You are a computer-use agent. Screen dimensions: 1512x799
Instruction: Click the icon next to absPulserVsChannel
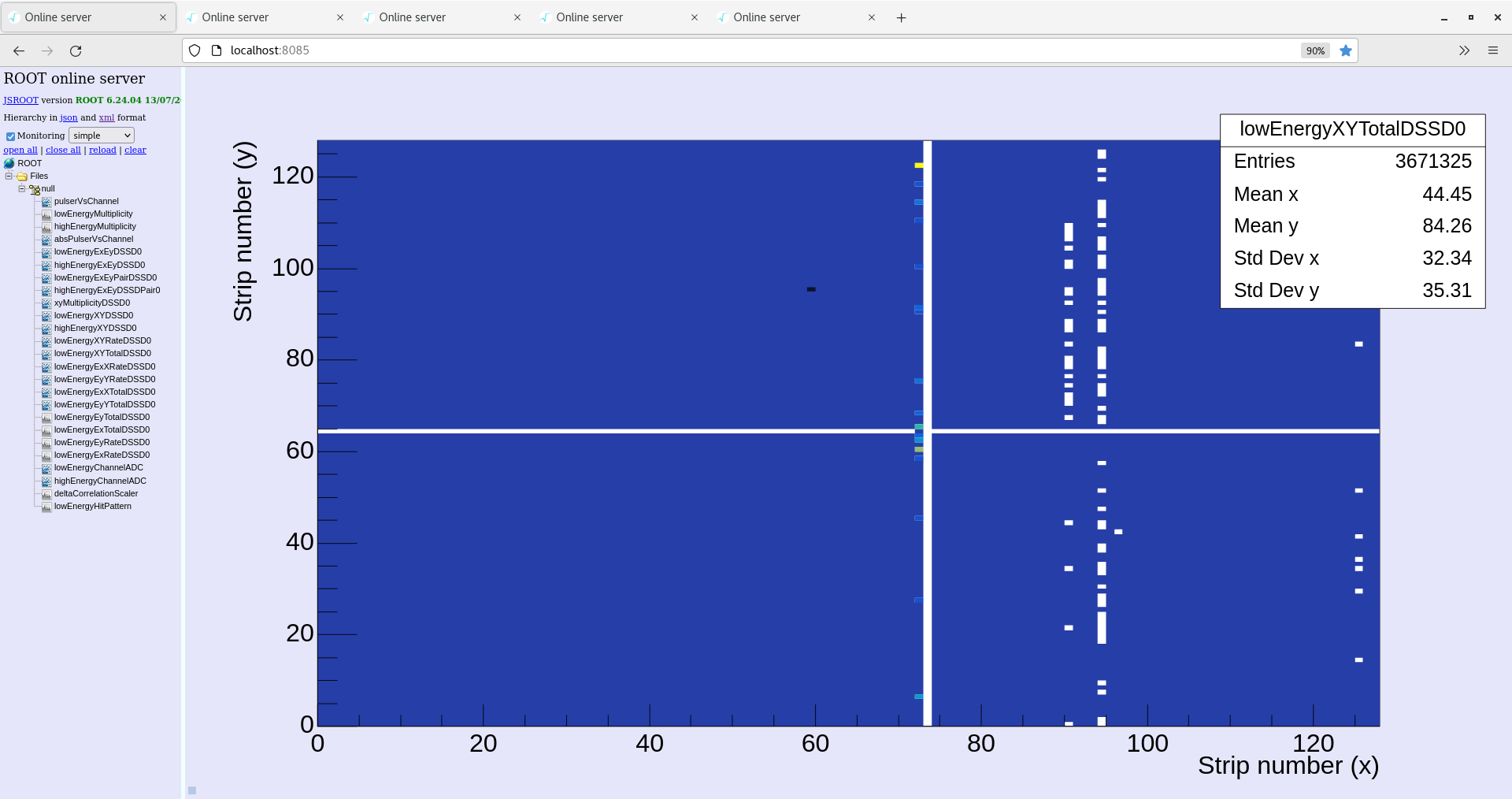[x=46, y=240]
